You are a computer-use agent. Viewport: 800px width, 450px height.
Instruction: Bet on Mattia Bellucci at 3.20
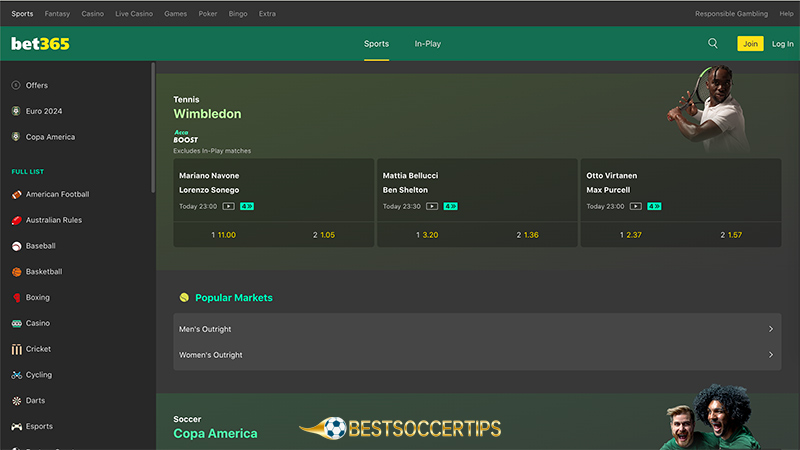click(427, 235)
